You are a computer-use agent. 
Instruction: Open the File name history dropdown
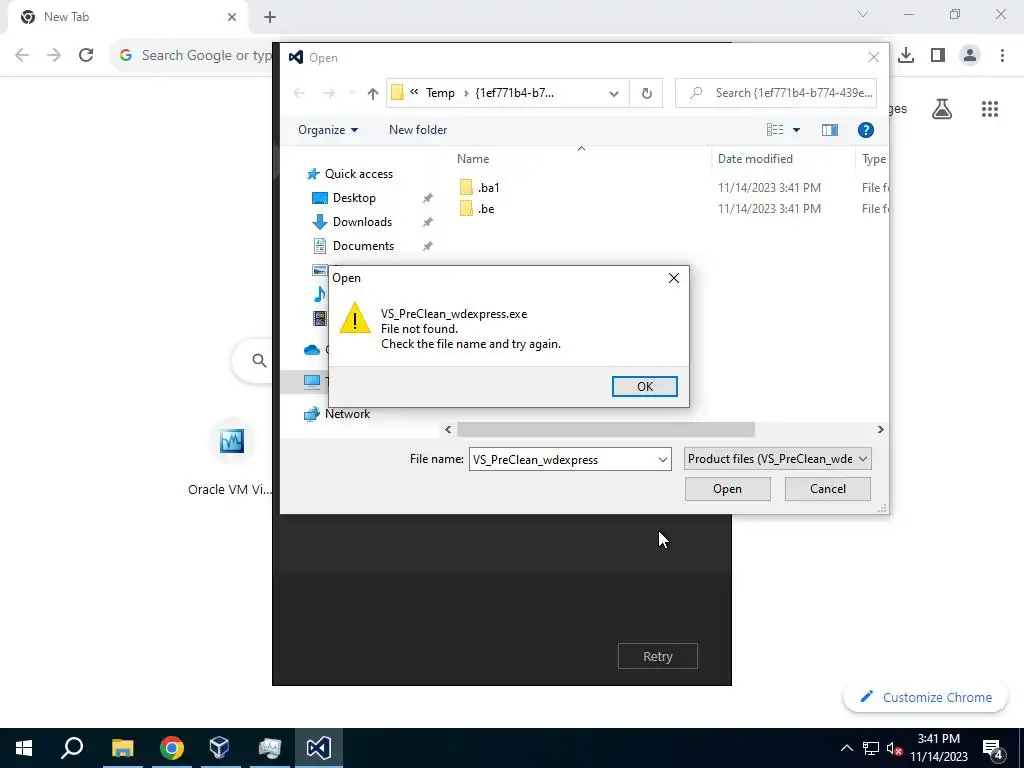pyautogui.click(x=662, y=460)
